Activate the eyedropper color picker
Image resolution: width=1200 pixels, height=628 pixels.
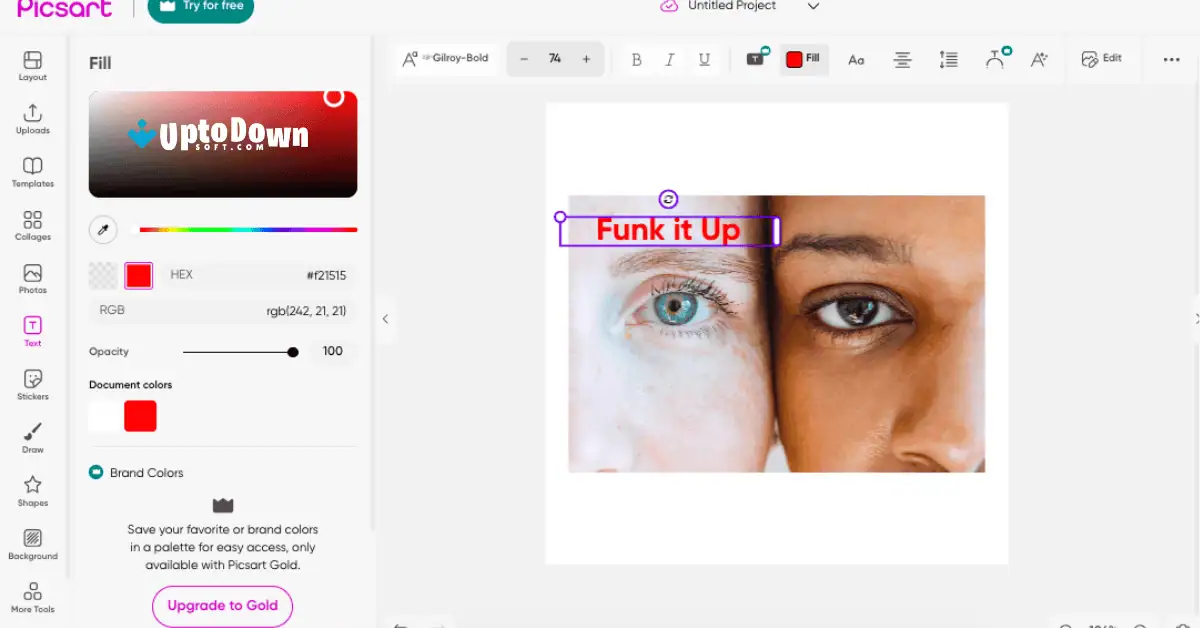(102, 229)
